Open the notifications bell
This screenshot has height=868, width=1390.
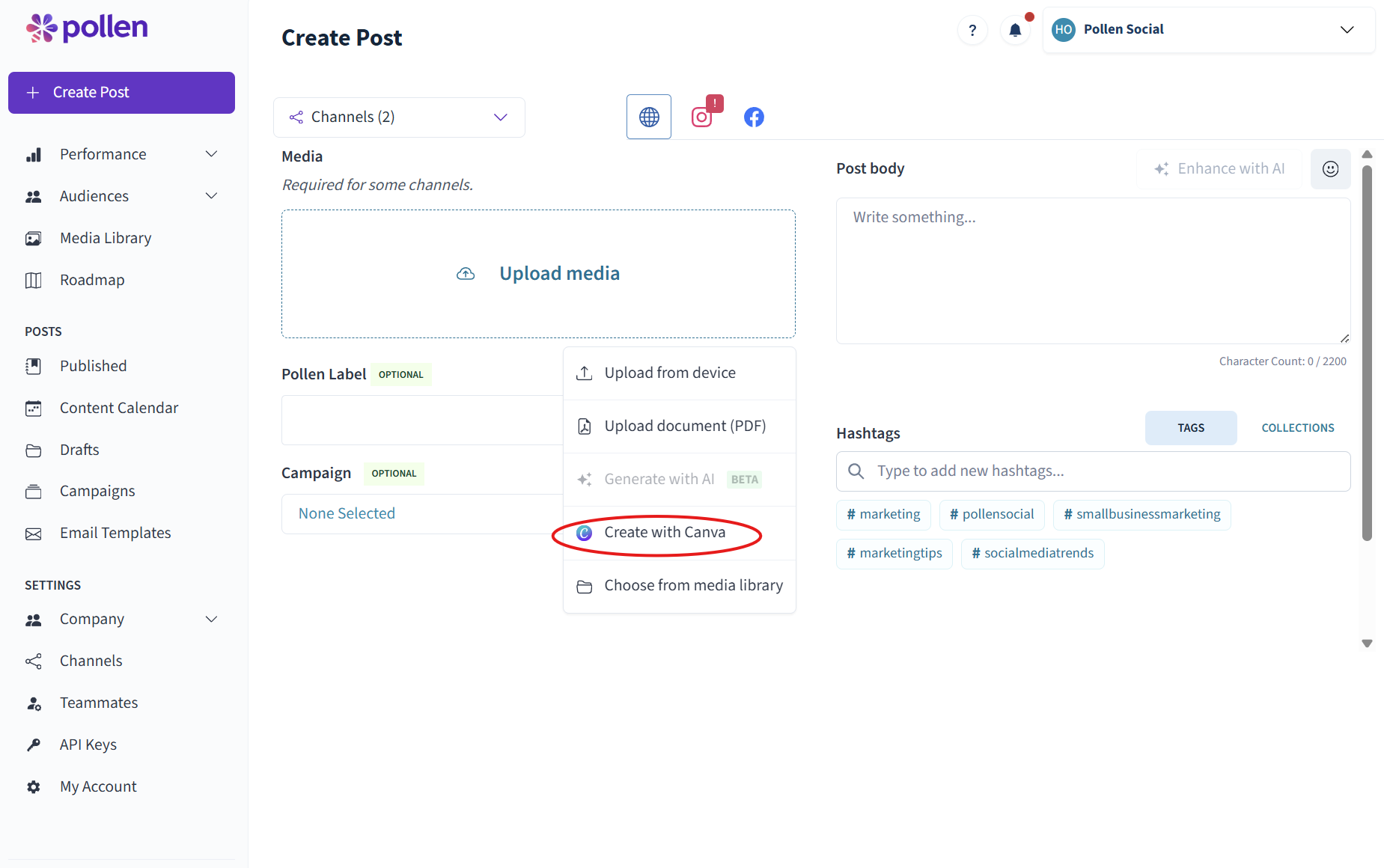[1015, 30]
